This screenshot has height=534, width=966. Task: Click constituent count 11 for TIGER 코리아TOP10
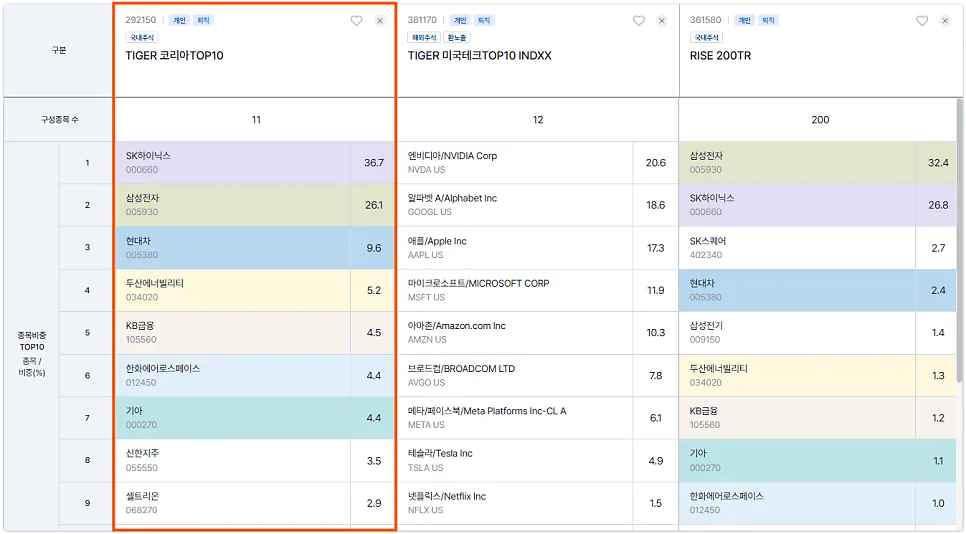click(x=256, y=119)
